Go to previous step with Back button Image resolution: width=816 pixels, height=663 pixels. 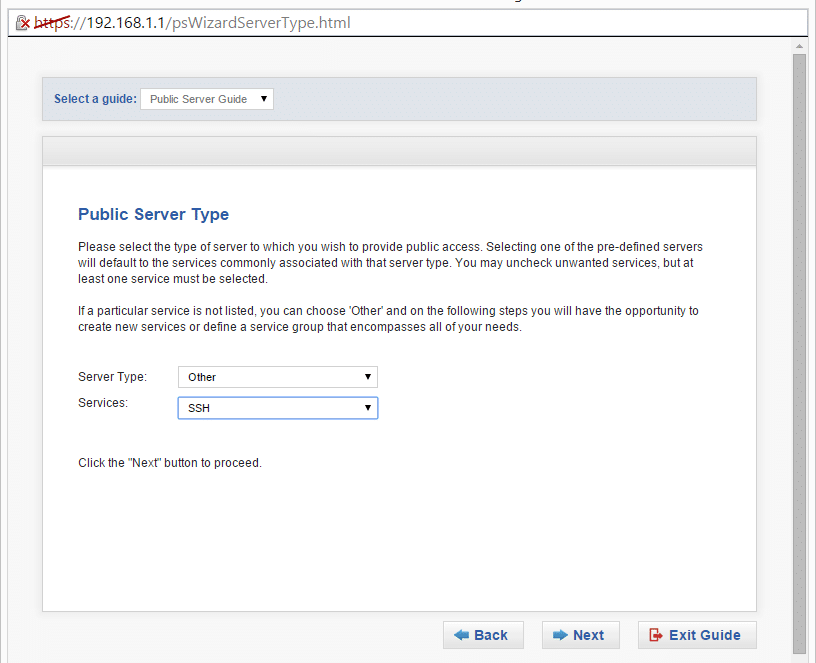(483, 635)
